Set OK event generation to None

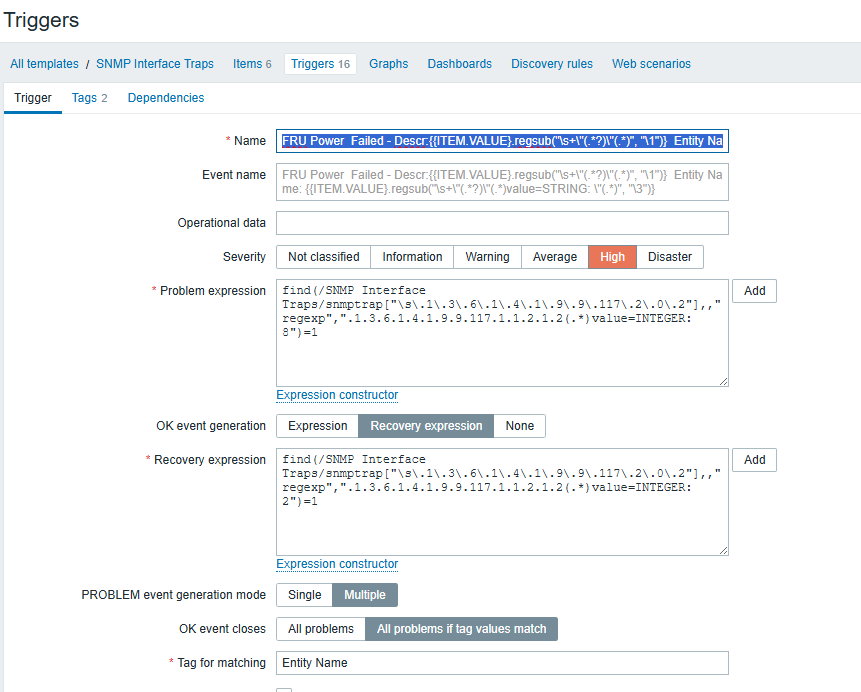click(x=519, y=426)
